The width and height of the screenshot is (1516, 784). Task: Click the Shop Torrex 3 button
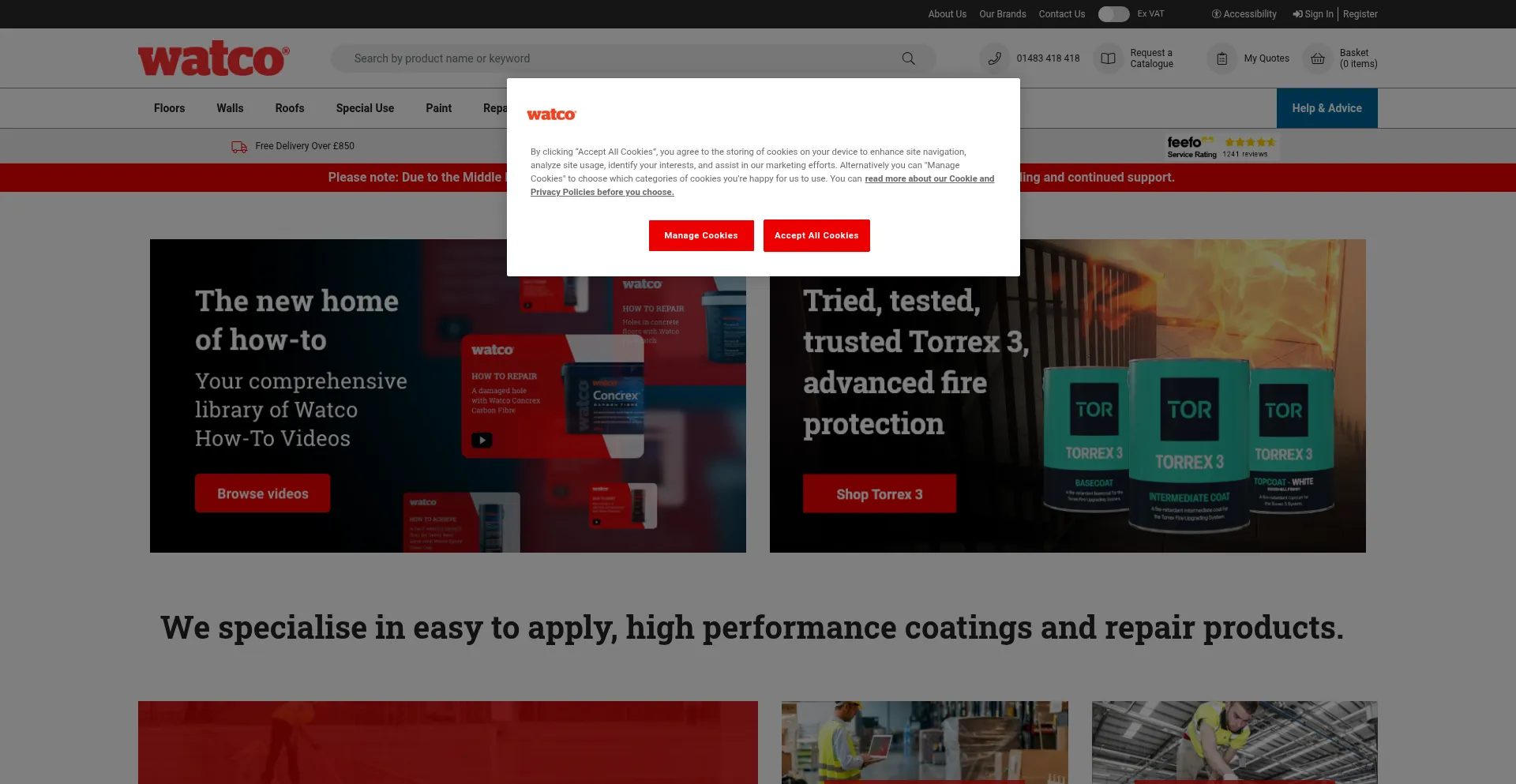(x=880, y=494)
